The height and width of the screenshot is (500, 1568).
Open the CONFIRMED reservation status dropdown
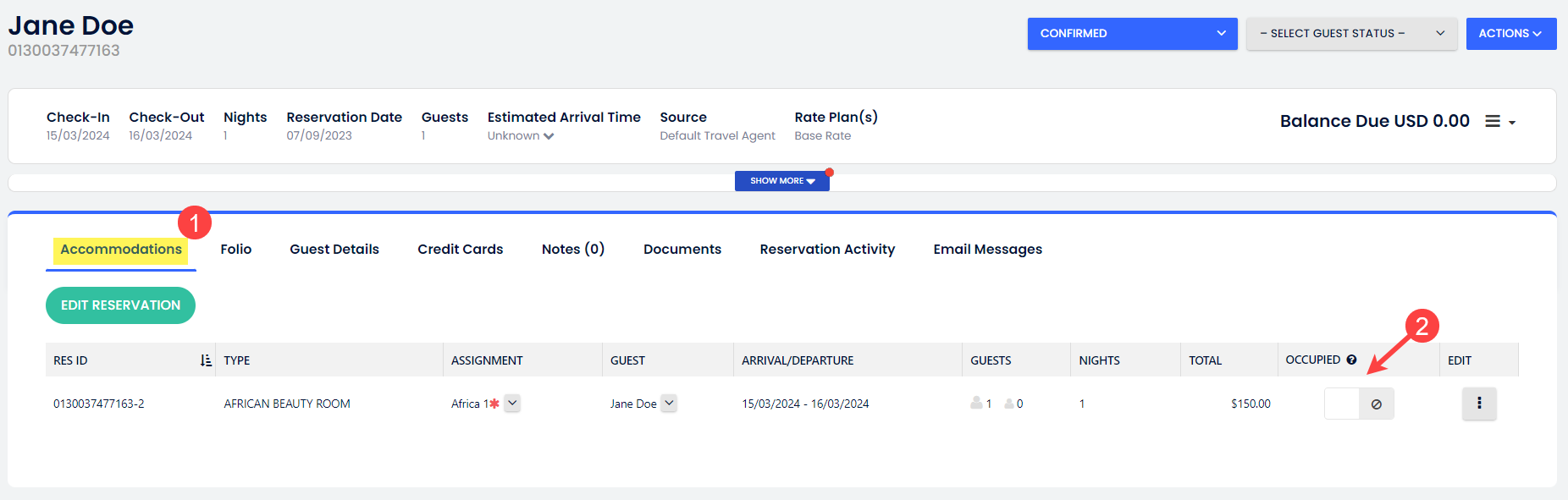coord(1131,34)
